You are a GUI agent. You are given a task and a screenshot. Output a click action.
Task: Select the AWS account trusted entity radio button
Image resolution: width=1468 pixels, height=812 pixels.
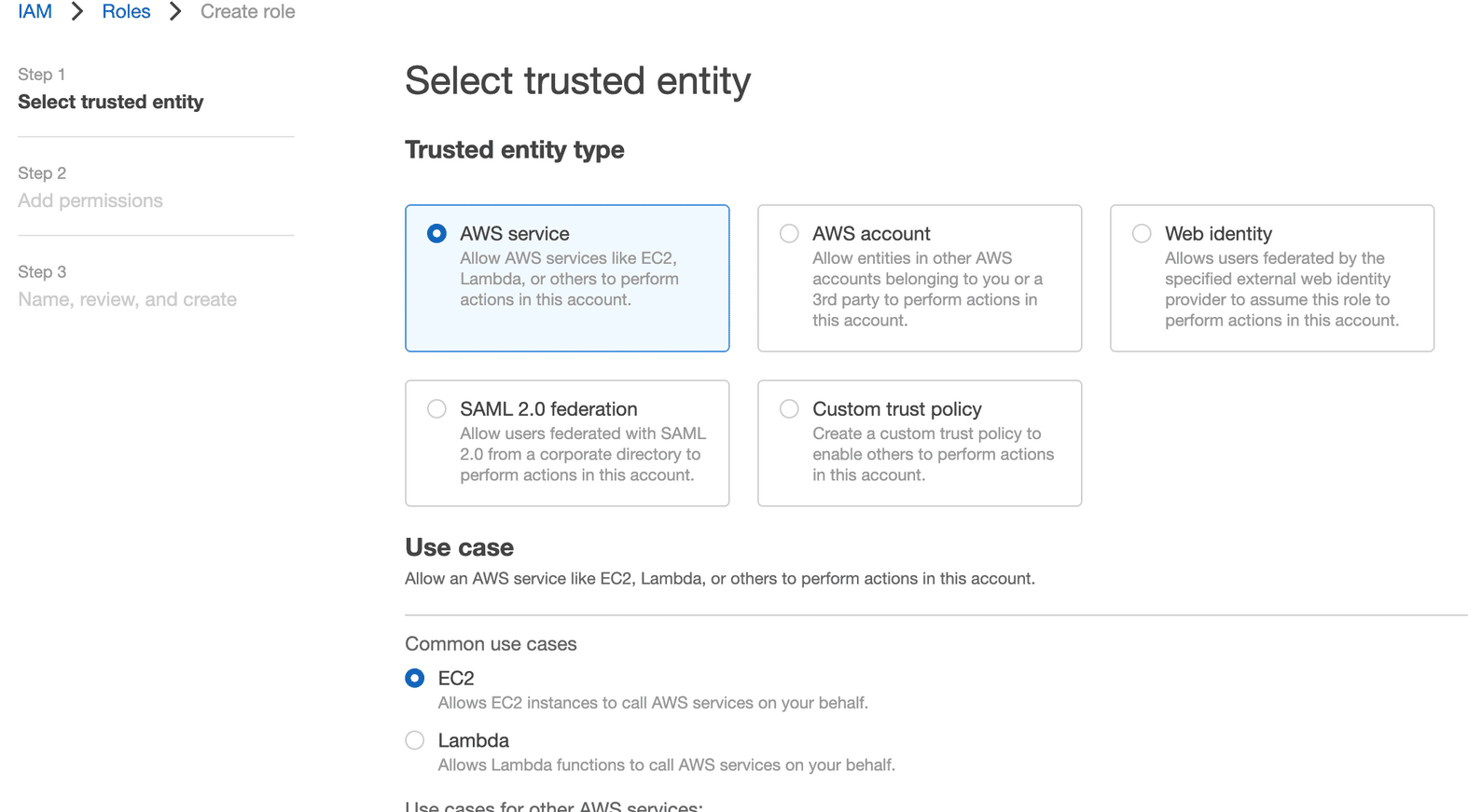coord(788,233)
